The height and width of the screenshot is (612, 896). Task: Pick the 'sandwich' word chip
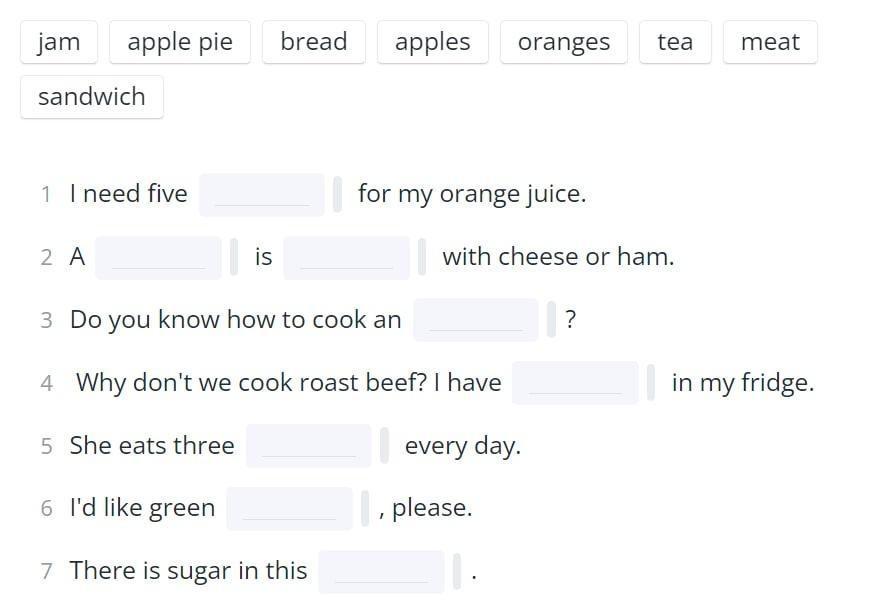(x=91, y=97)
